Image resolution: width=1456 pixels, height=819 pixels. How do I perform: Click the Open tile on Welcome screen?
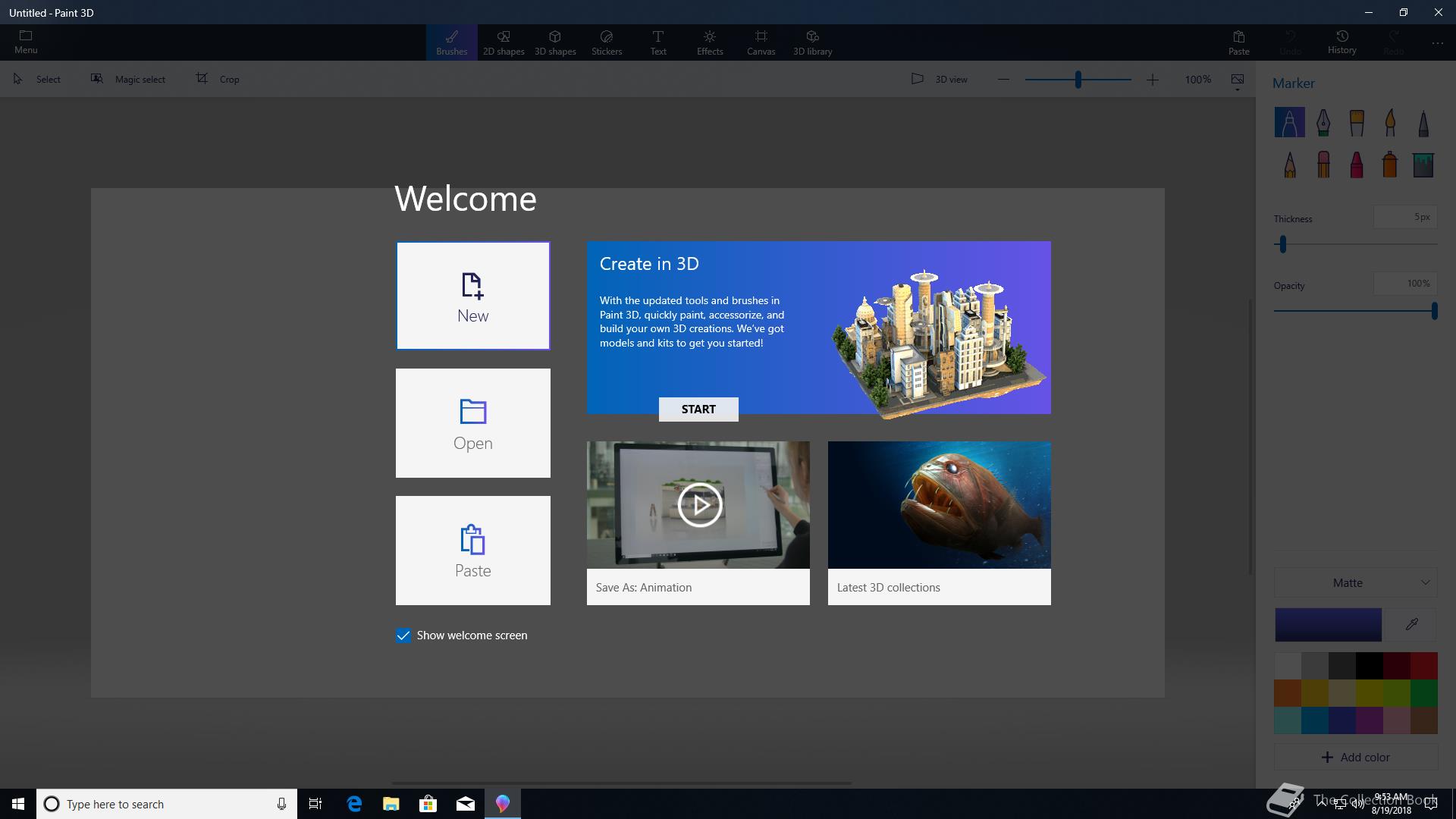click(x=473, y=423)
